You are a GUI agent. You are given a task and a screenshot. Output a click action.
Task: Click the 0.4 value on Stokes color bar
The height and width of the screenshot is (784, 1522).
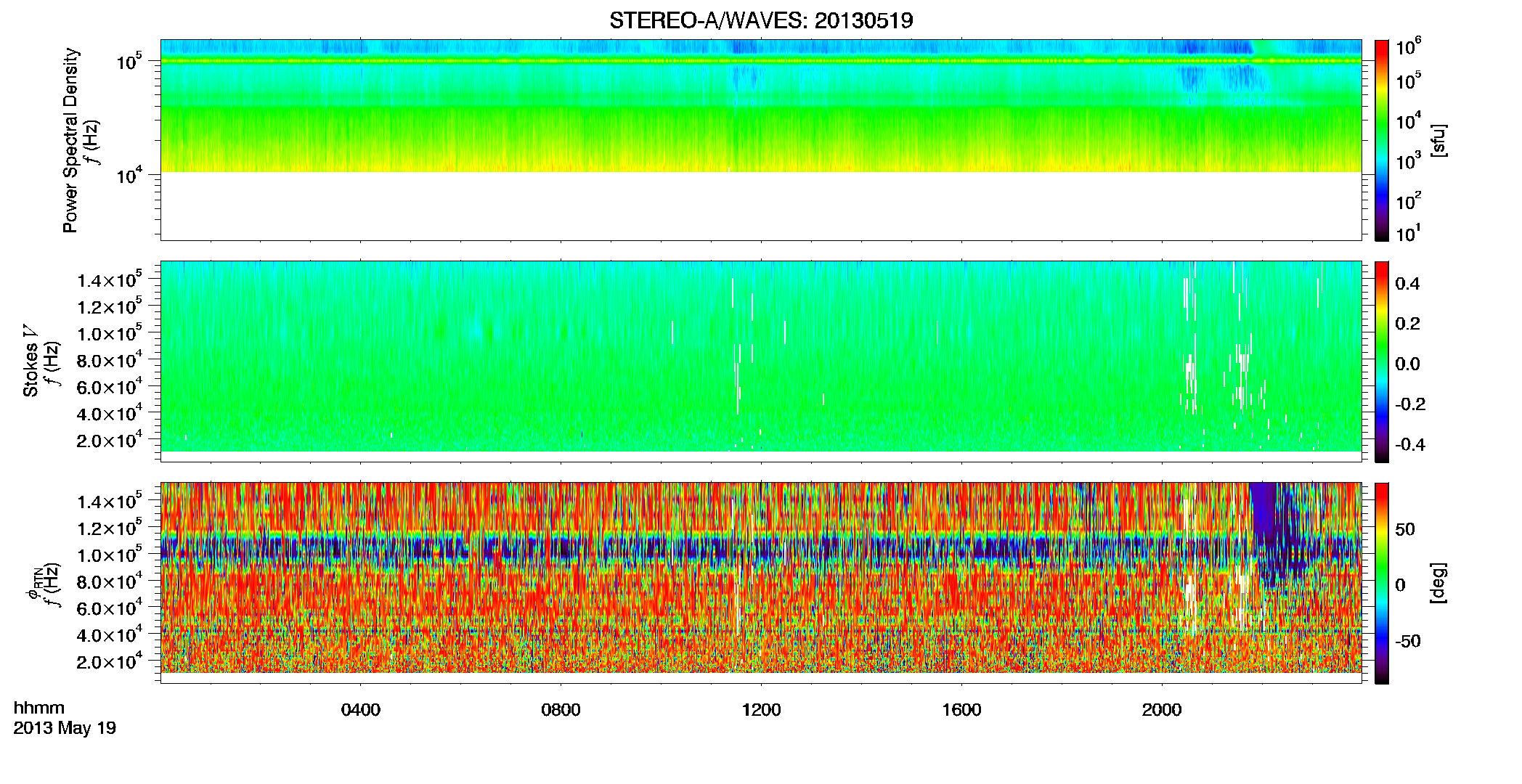tap(1407, 284)
